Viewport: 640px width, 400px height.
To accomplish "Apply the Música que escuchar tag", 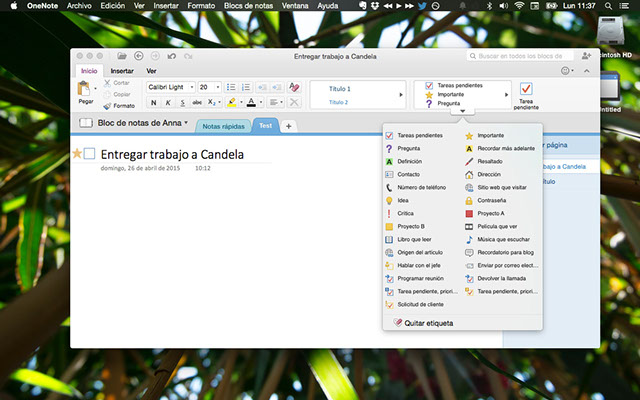I will click(x=502, y=239).
